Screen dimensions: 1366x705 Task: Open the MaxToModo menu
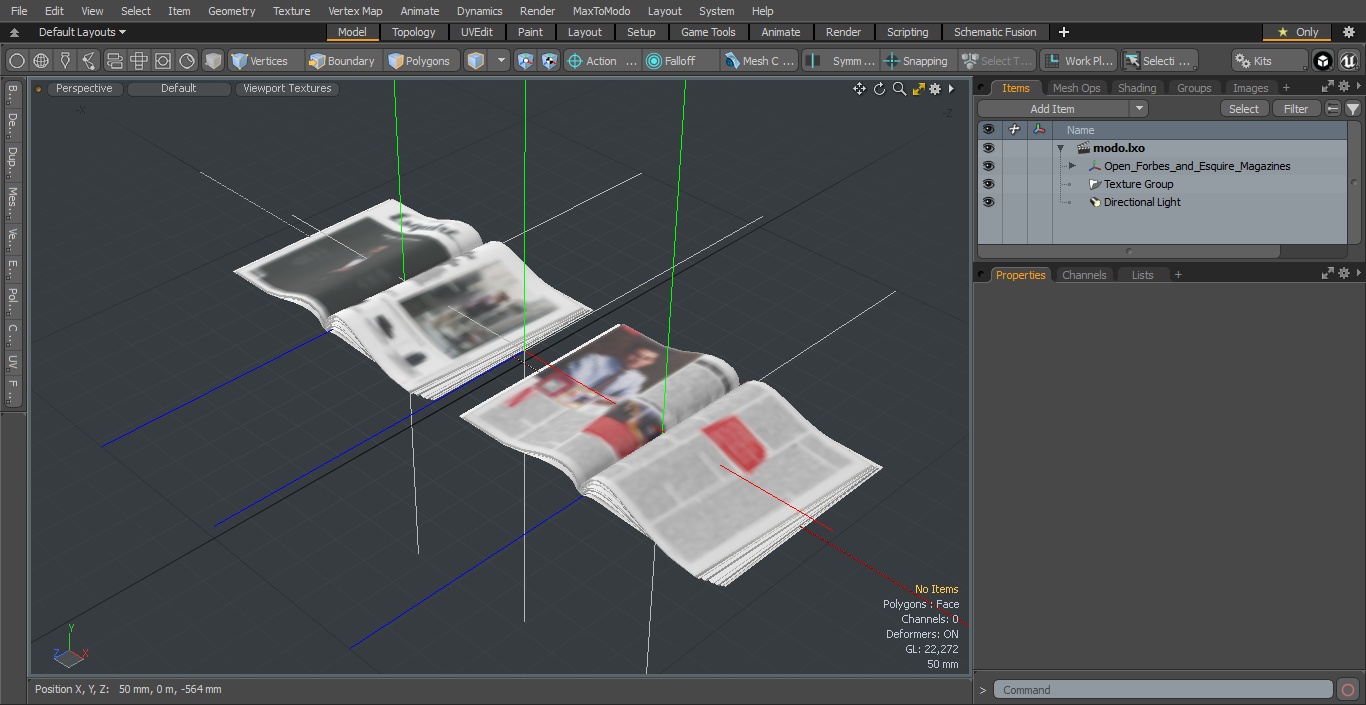(601, 11)
